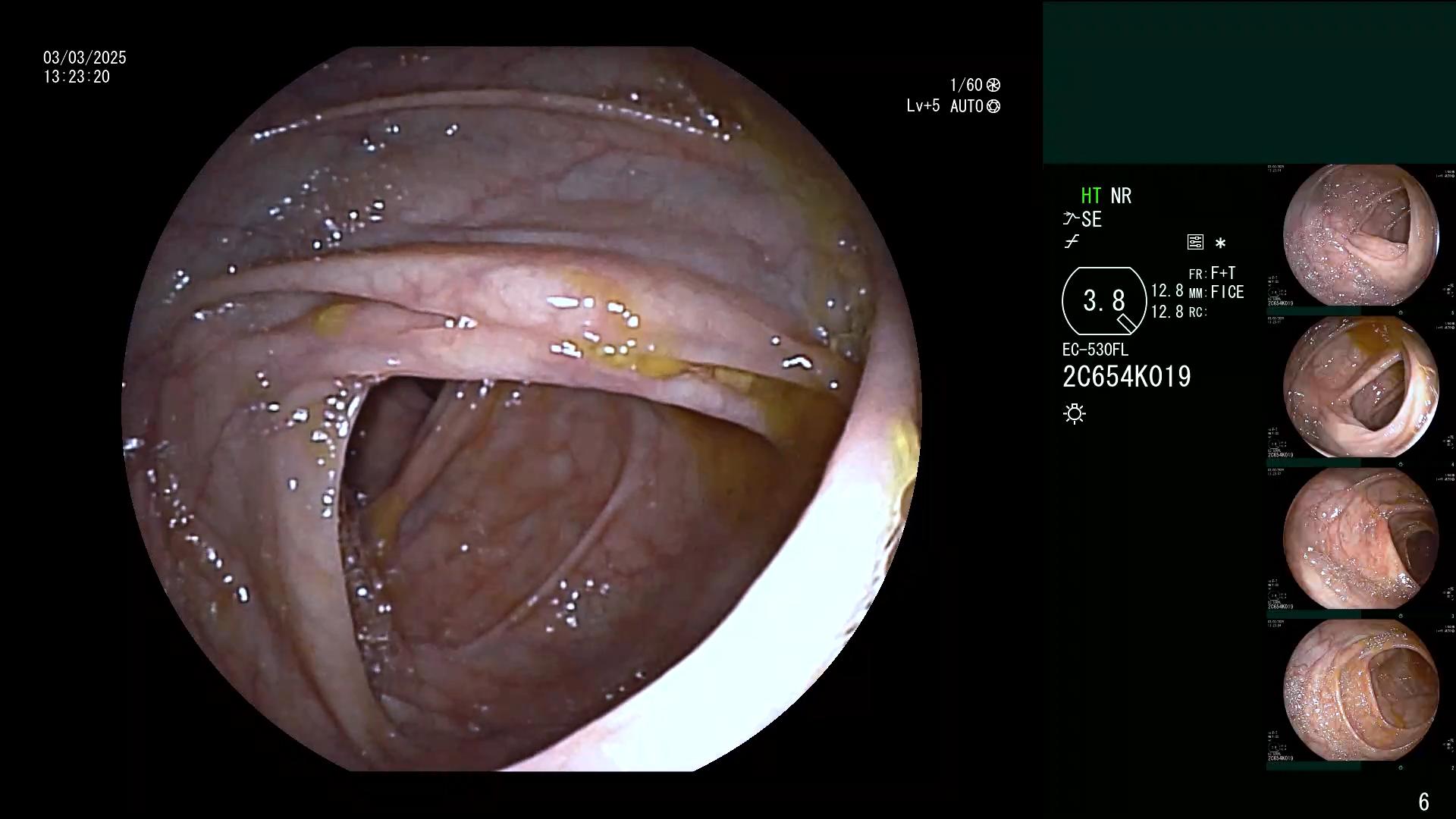
Task: Click the light source lamp icon
Action: pos(1075,413)
